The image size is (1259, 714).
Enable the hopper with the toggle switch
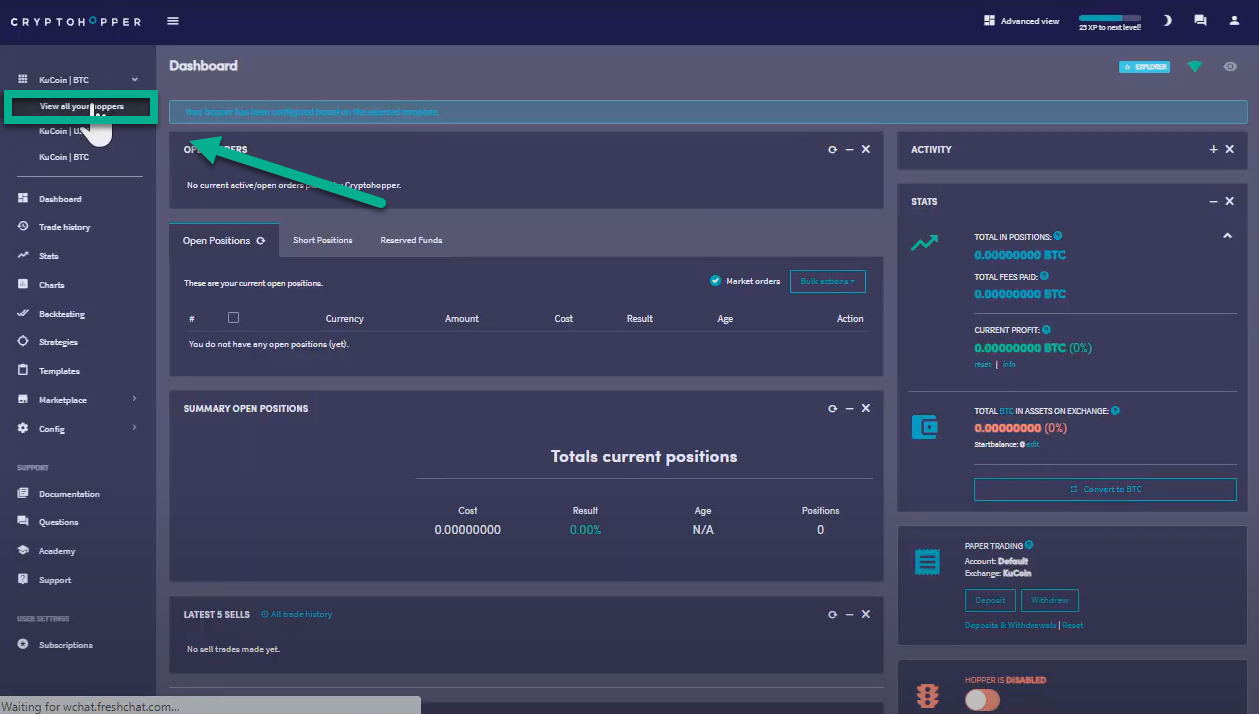pyautogui.click(x=982, y=700)
